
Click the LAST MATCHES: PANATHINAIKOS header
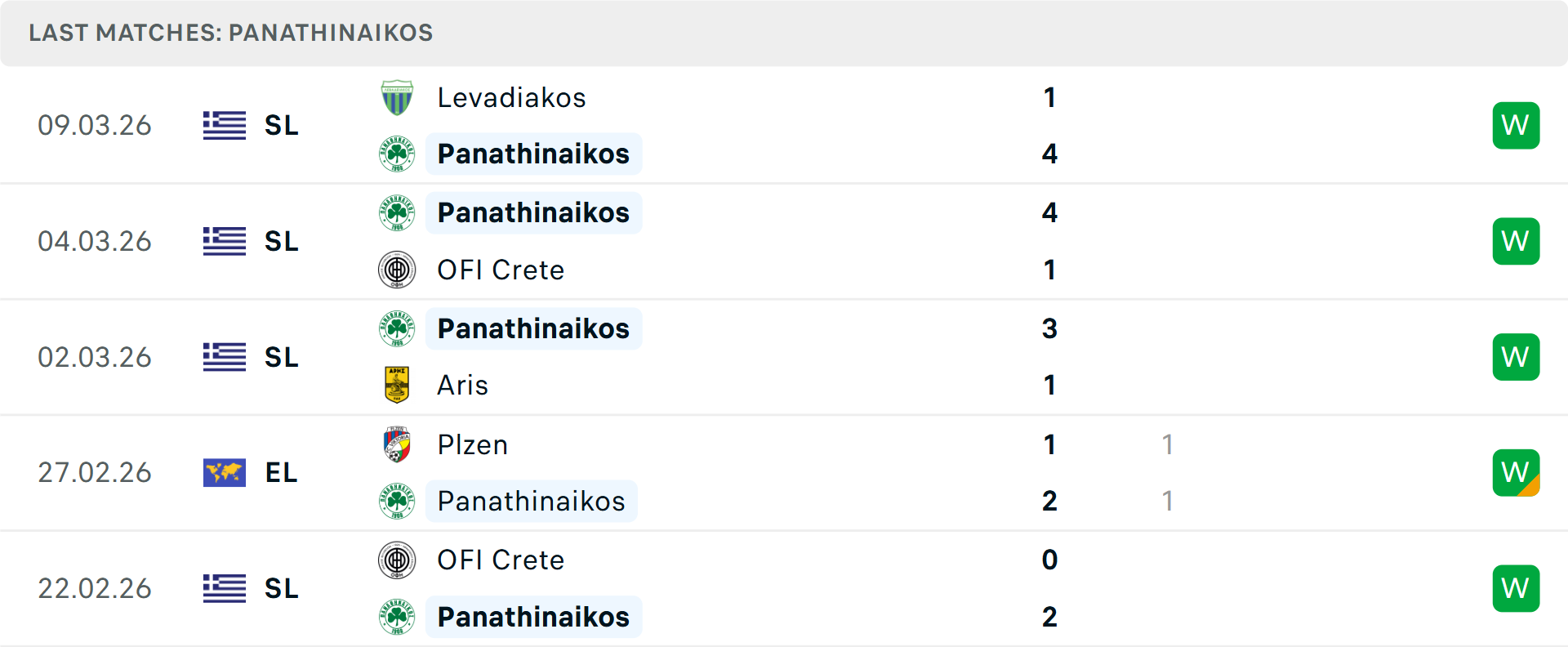[231, 33]
